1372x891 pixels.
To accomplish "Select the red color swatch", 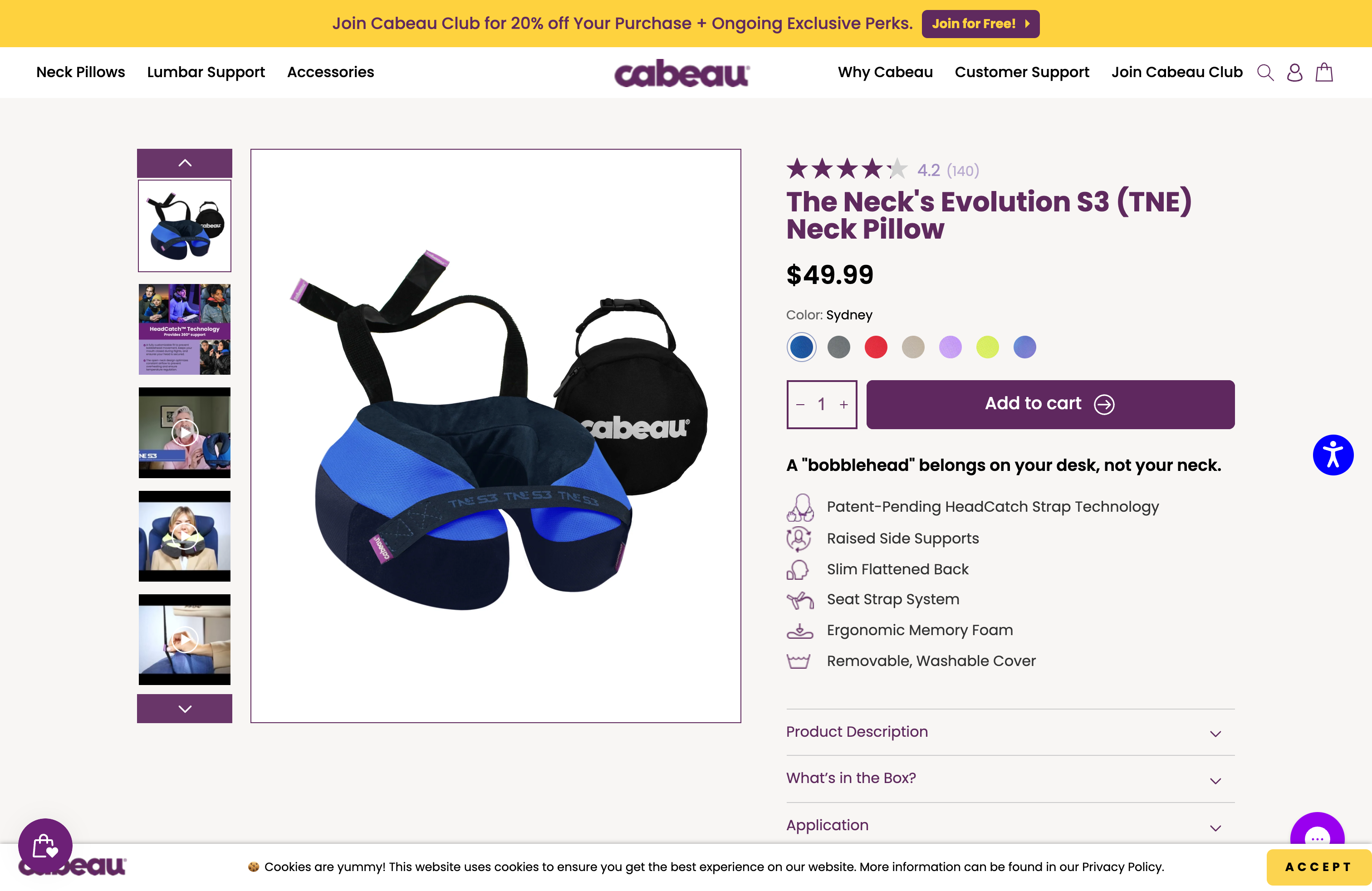I will click(x=876, y=348).
